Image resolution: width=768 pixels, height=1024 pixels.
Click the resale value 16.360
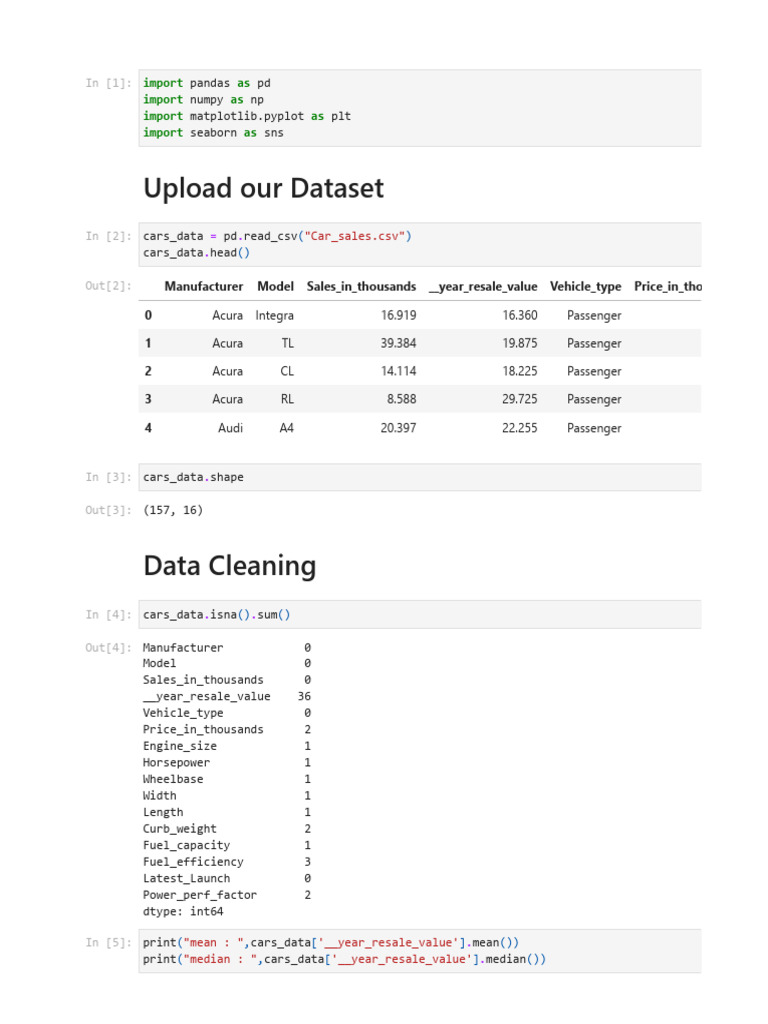coord(520,315)
